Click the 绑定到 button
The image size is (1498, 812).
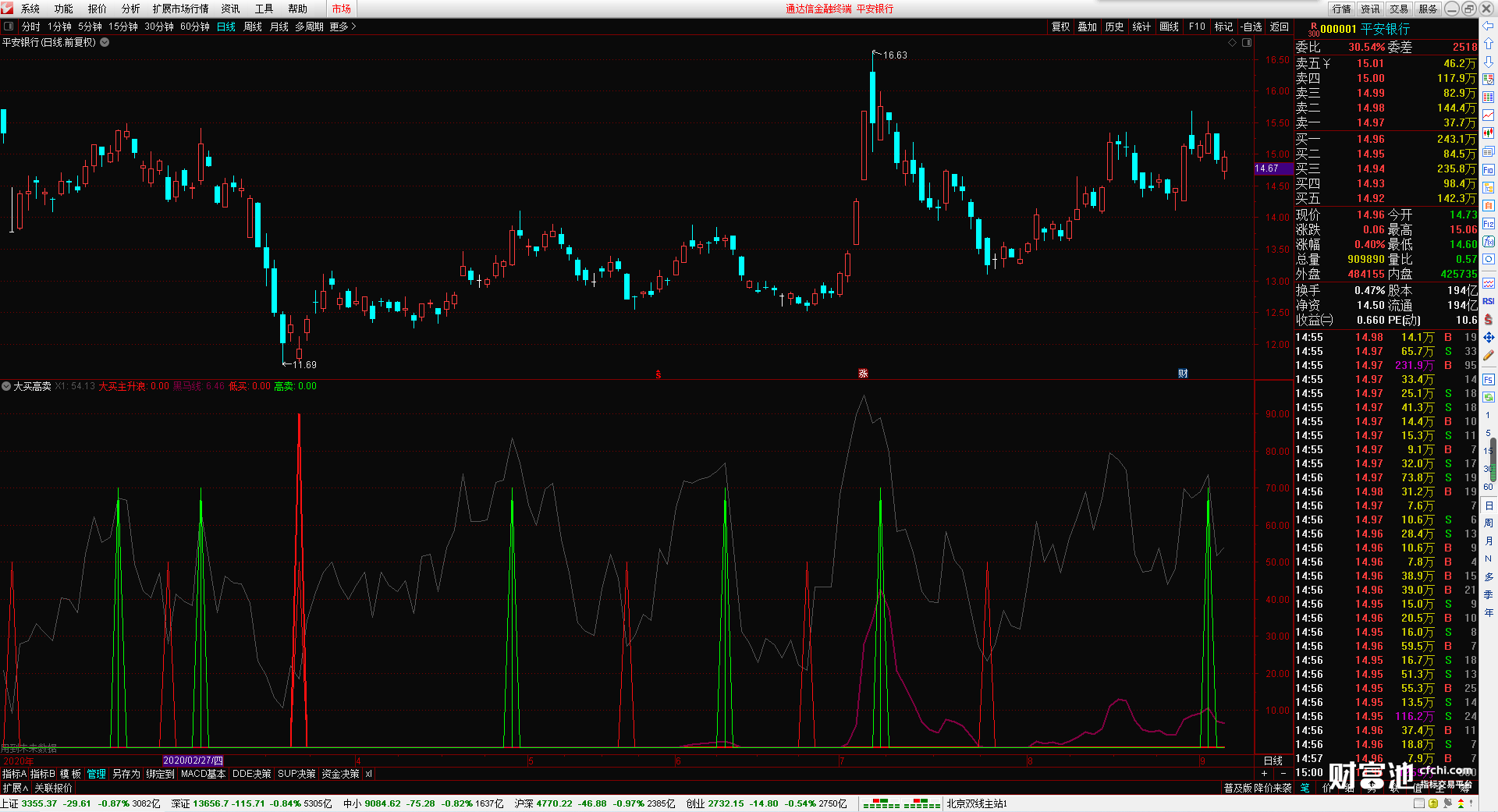click(160, 774)
